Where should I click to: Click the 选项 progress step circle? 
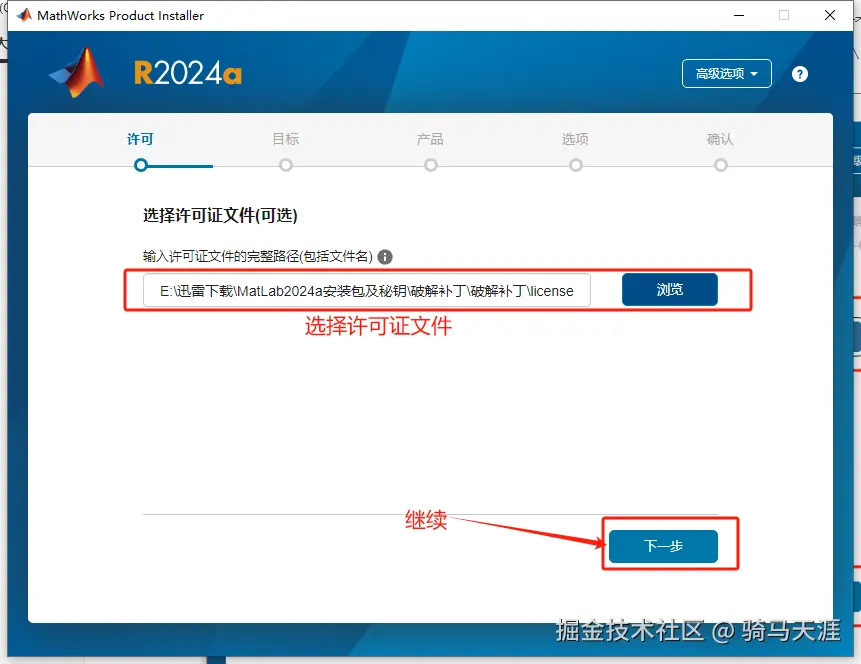point(575,165)
